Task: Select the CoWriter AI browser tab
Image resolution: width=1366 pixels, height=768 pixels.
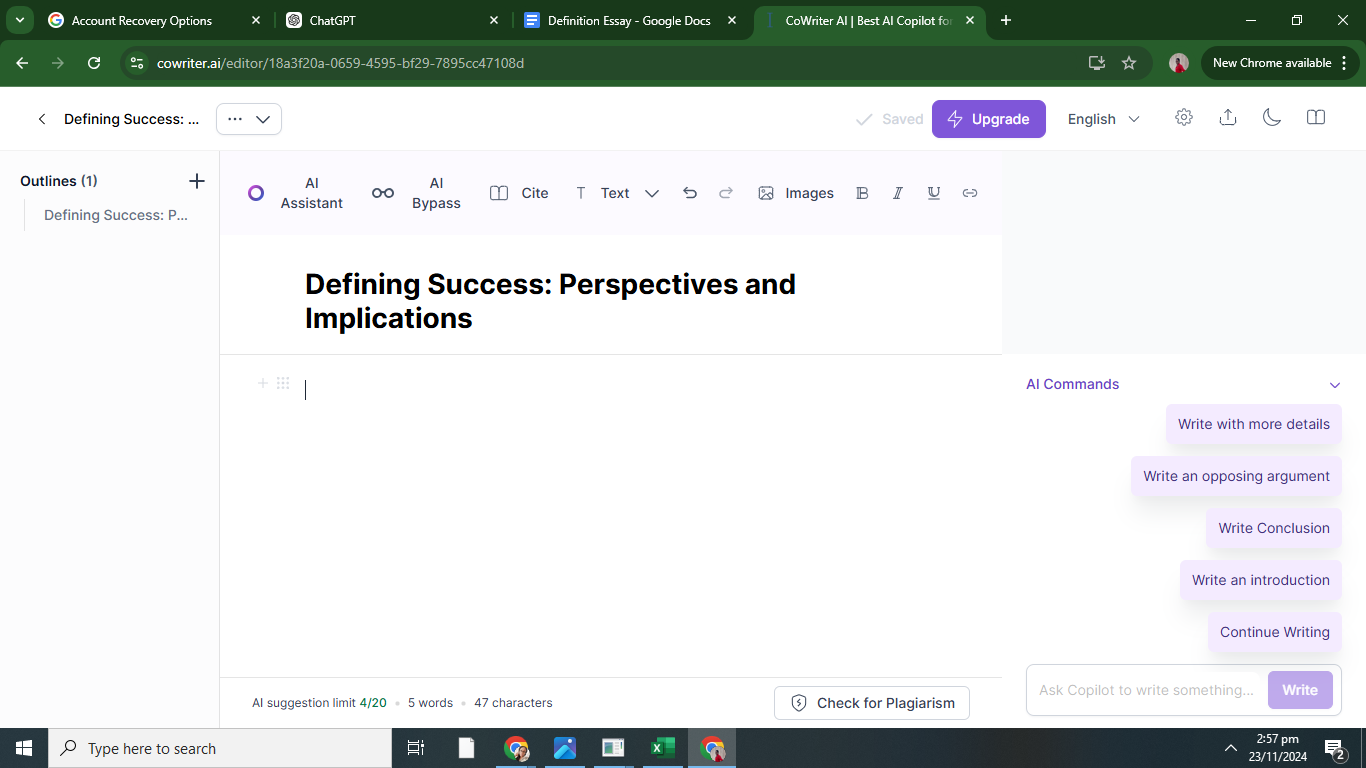Action: (x=868, y=20)
